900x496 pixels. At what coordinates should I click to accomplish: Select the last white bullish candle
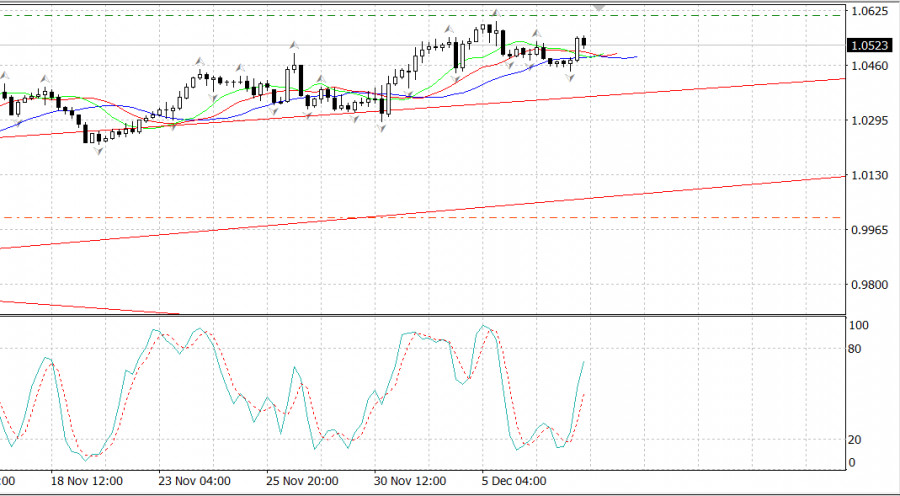click(x=577, y=48)
